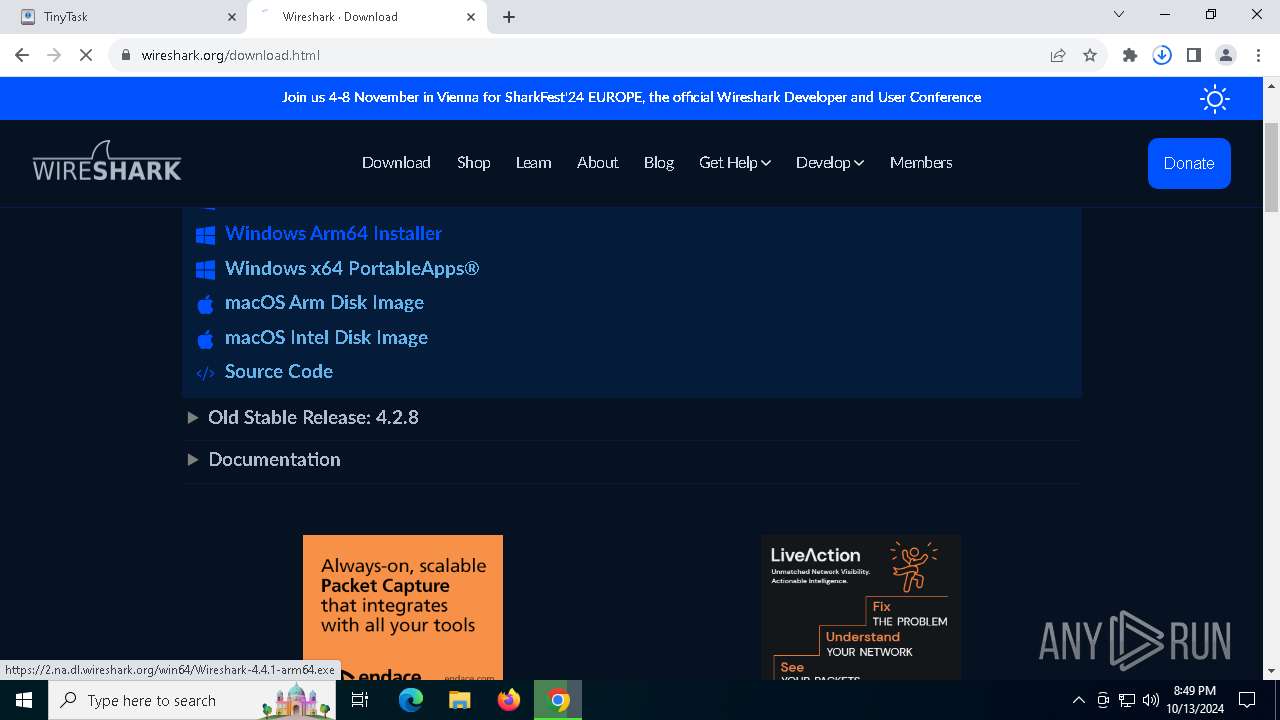Click the Wireshark logo

pyautogui.click(x=107, y=161)
